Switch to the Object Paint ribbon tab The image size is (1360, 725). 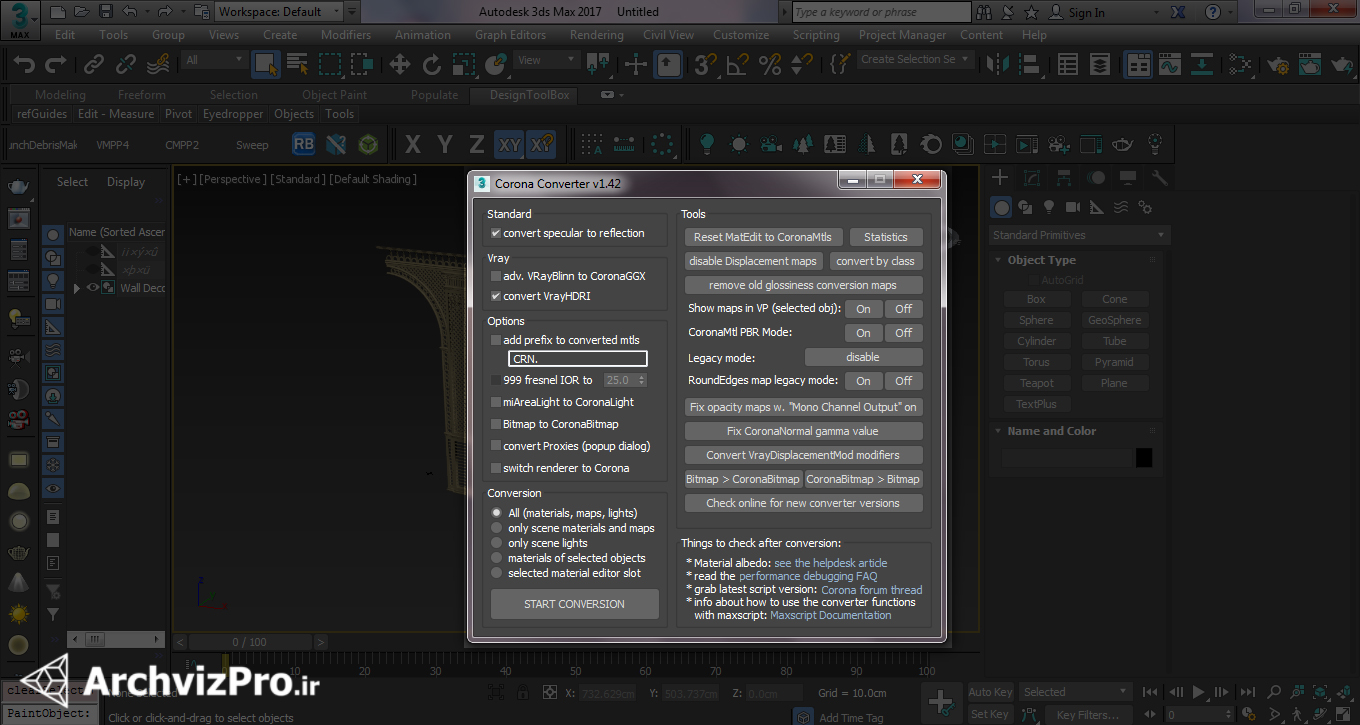(334, 95)
